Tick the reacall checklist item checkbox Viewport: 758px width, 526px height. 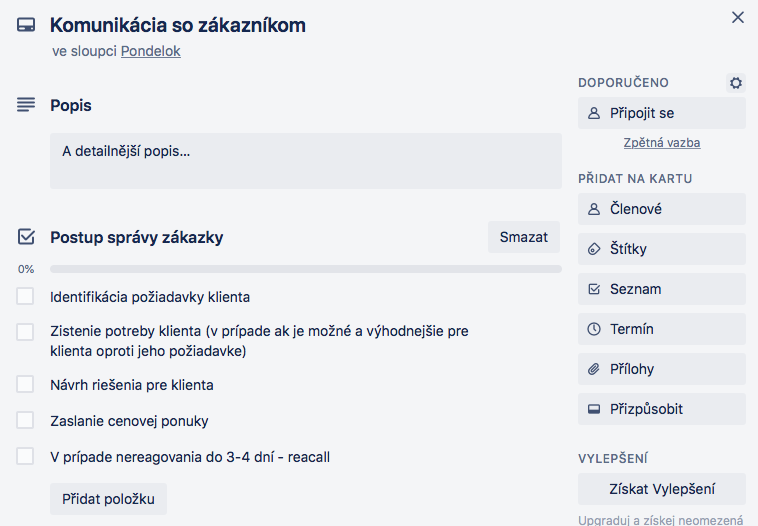coord(25,456)
